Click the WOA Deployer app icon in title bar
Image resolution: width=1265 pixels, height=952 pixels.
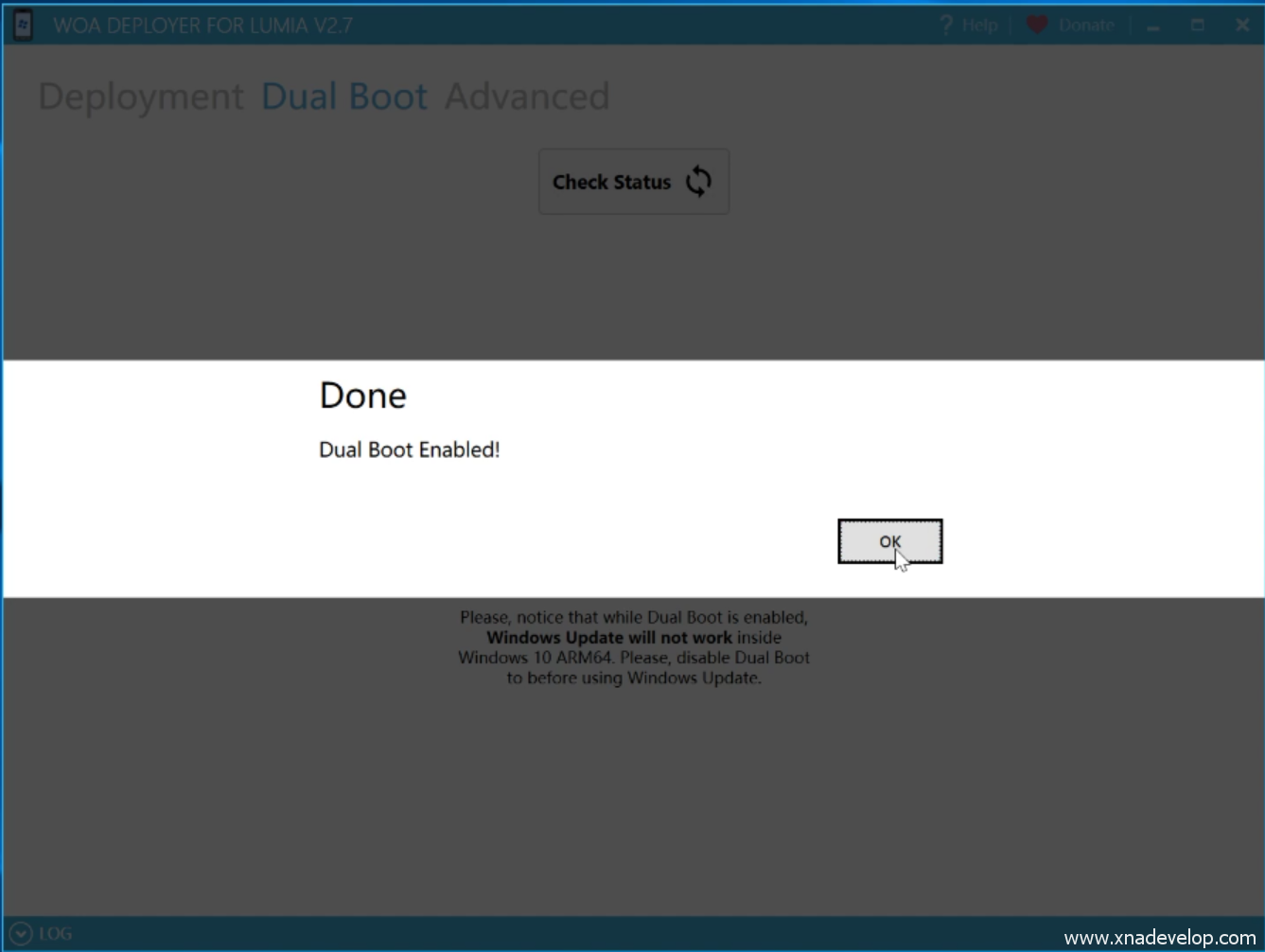[x=23, y=25]
